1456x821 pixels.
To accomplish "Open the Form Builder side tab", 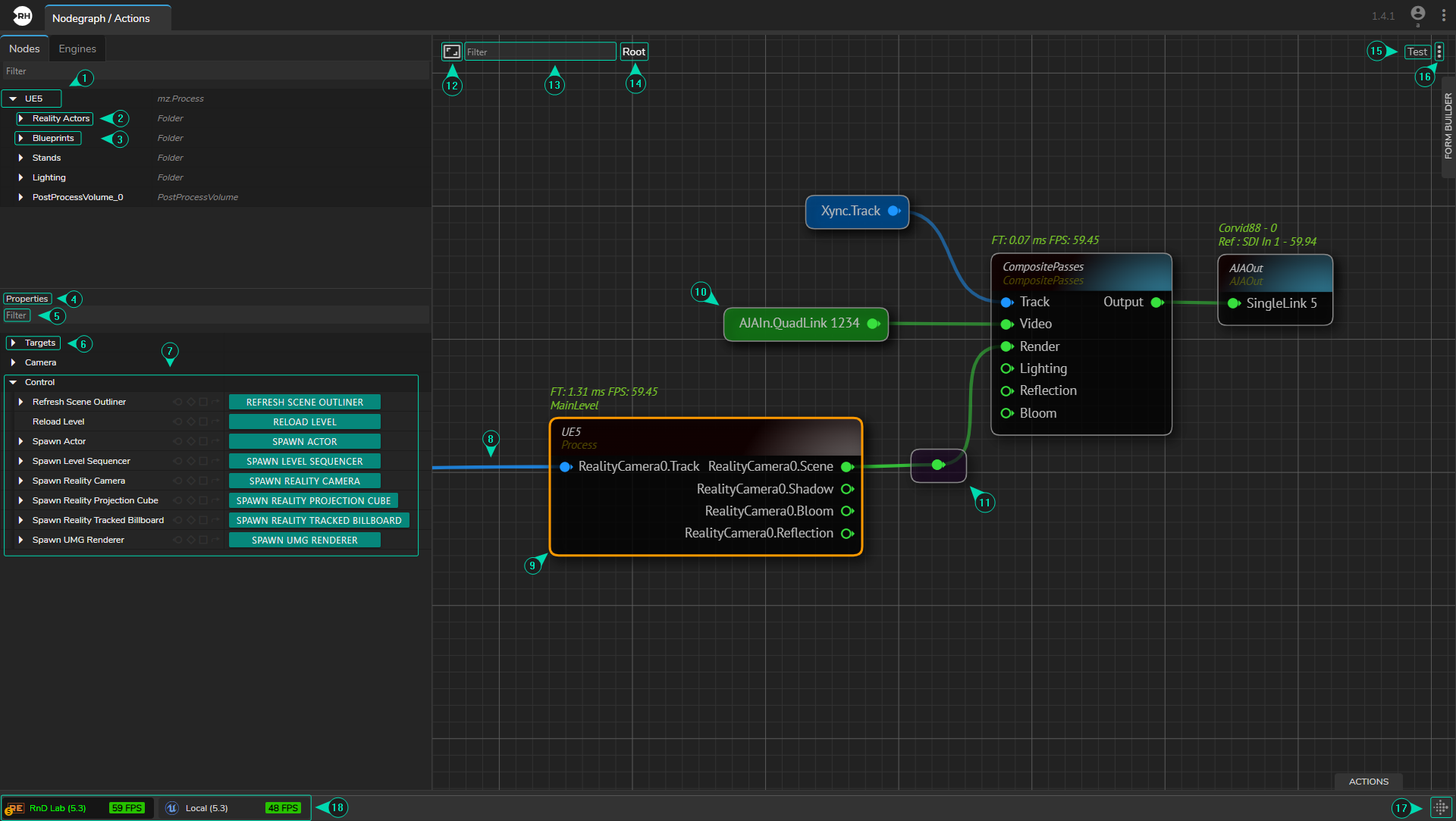I will coord(1448,126).
